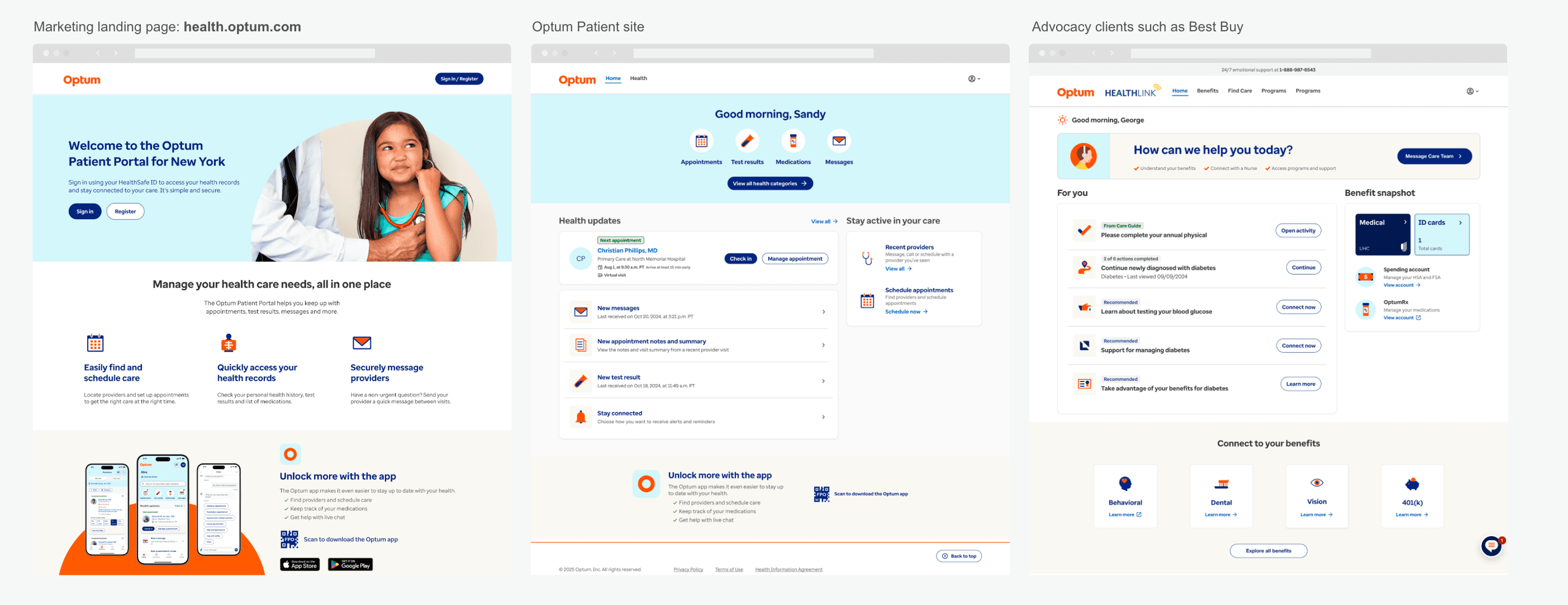
Task: Click the Google Play download badge
Action: (350, 565)
